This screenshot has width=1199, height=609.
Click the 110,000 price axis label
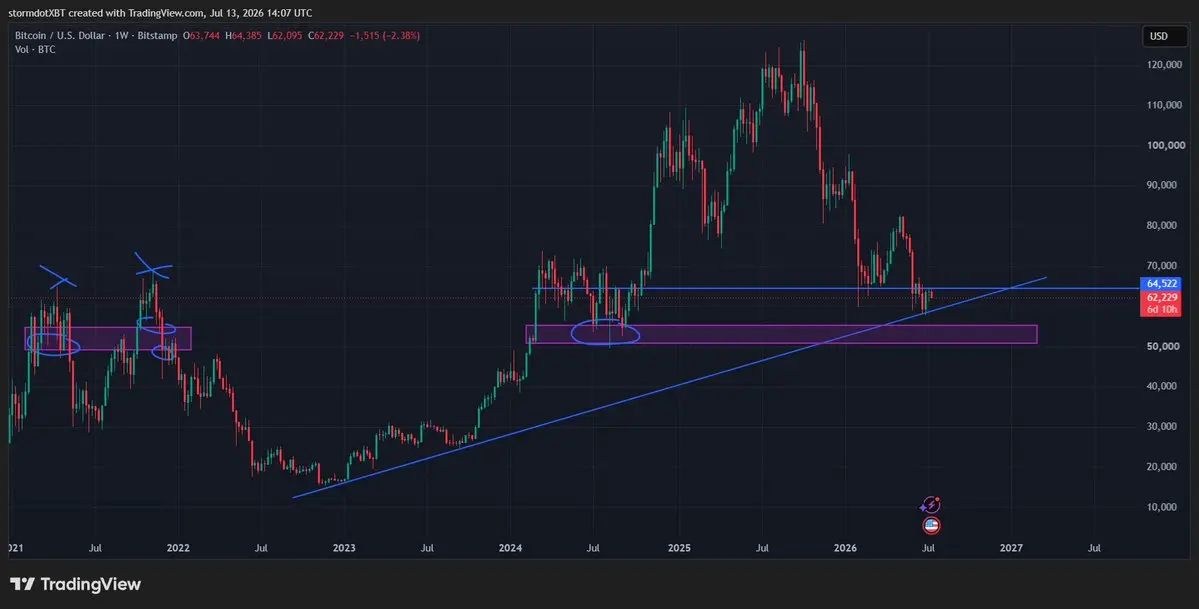pyautogui.click(x=1165, y=105)
